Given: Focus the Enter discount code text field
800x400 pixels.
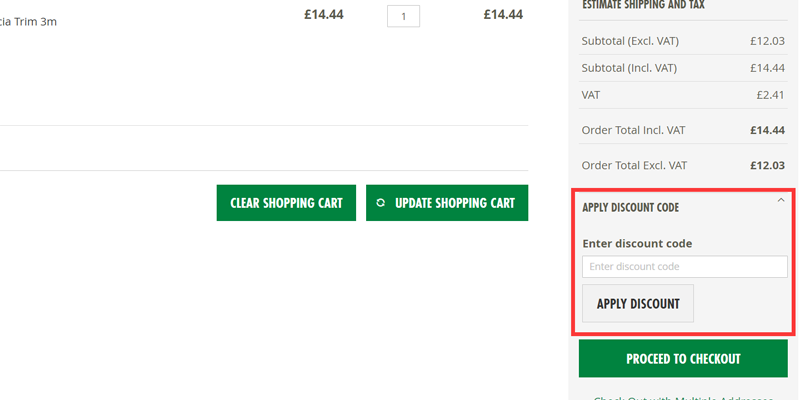Looking at the screenshot, I should point(685,266).
